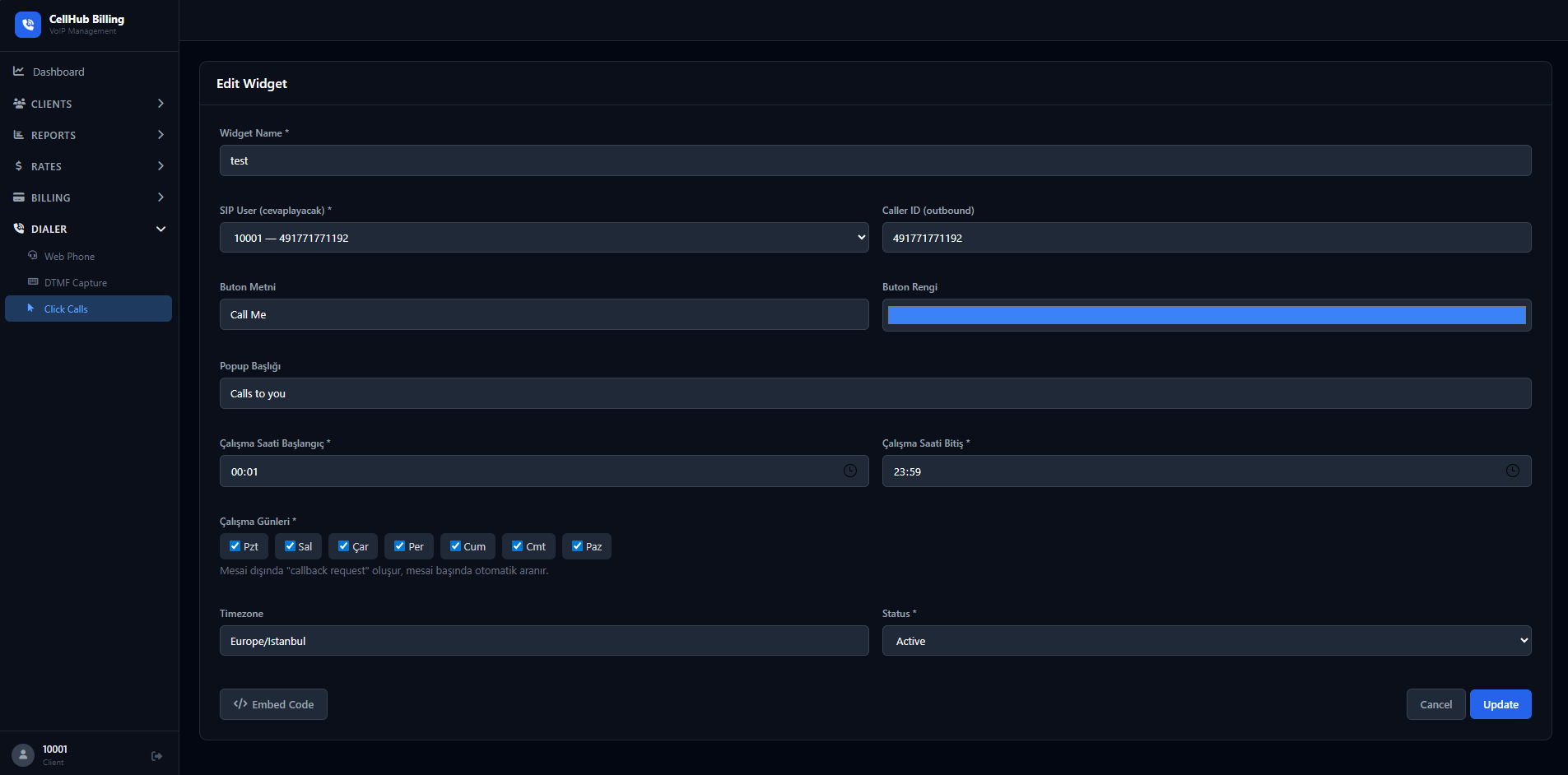Viewport: 1568px width, 775px height.
Task: Click the VoIP Management subtitle text
Action: [x=82, y=31]
